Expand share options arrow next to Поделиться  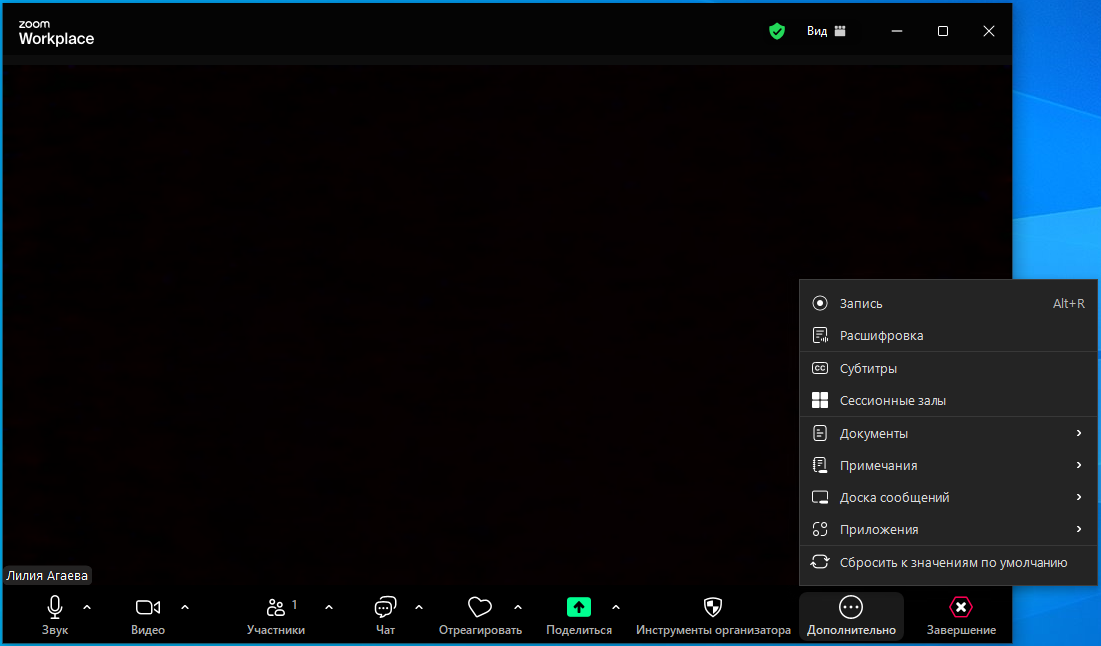tap(616, 607)
